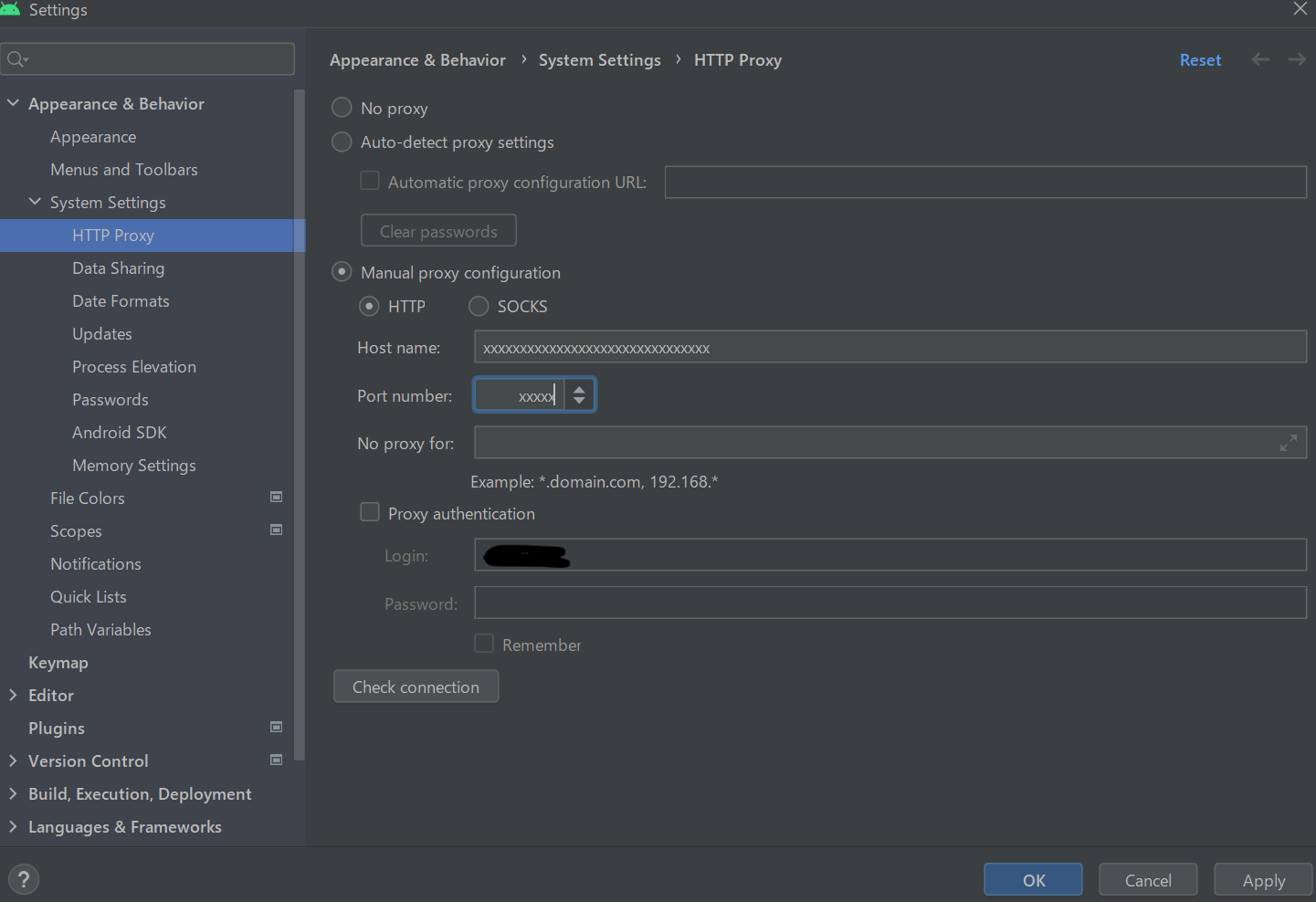This screenshot has height=902, width=1316.
Task: Collapse the Appearance & Behavior section
Action: click(x=13, y=103)
